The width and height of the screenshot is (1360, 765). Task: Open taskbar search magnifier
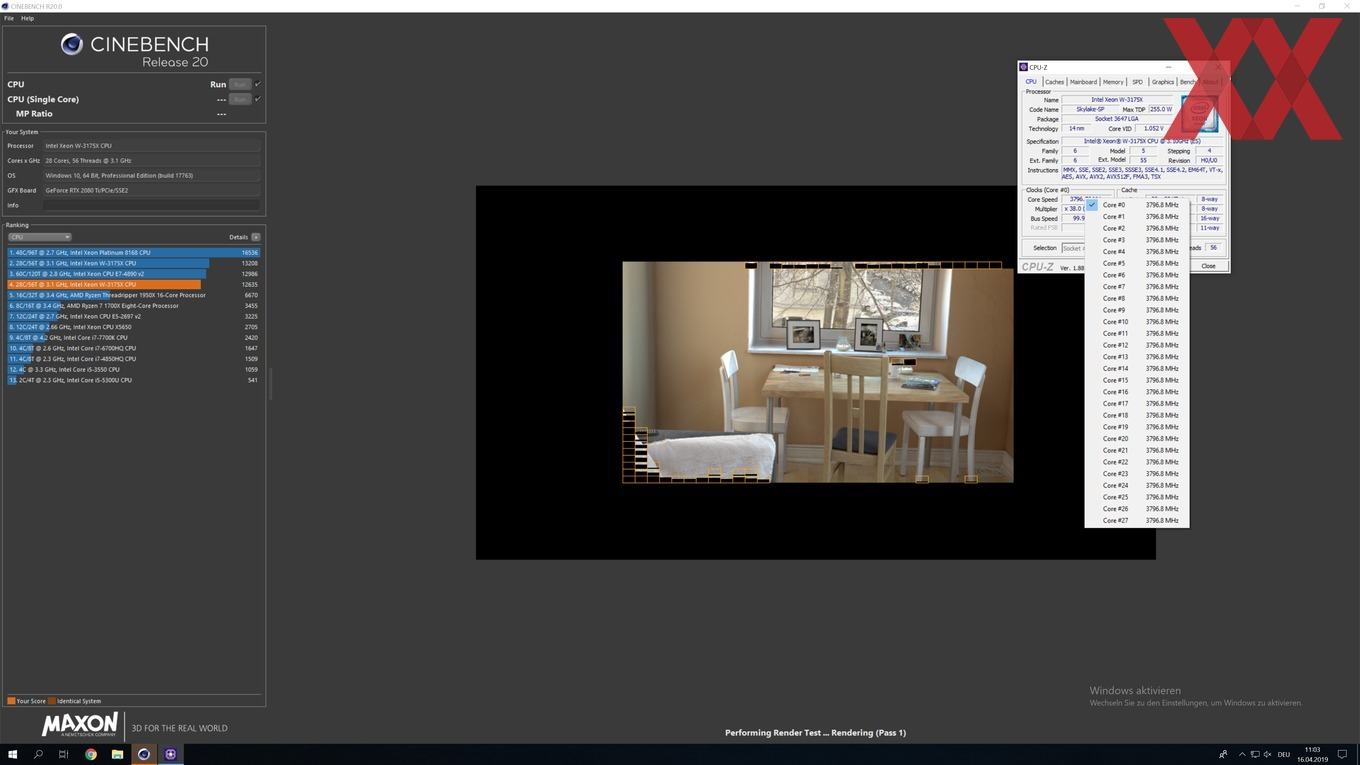coord(39,754)
